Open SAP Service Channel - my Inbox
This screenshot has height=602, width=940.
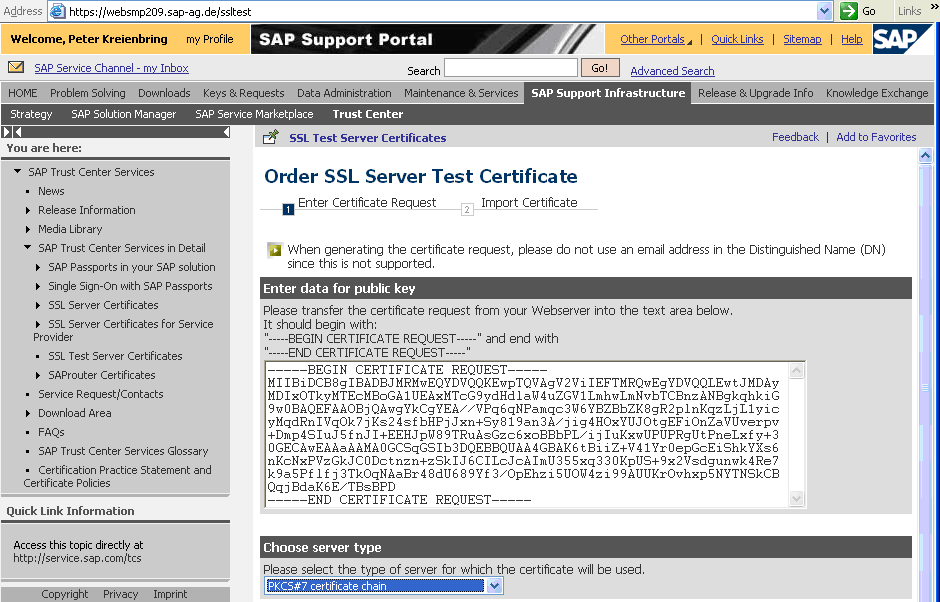click(x=112, y=68)
